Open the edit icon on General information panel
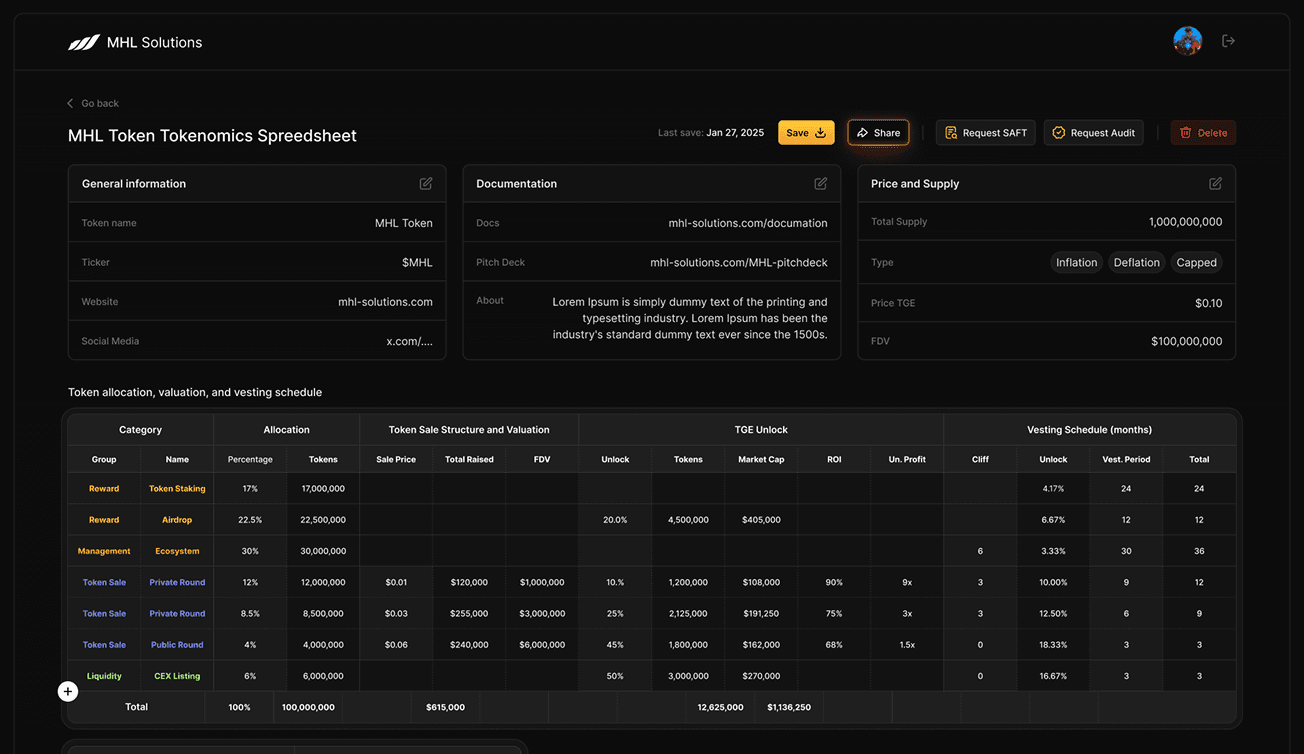Image resolution: width=1304 pixels, height=754 pixels. (425, 183)
